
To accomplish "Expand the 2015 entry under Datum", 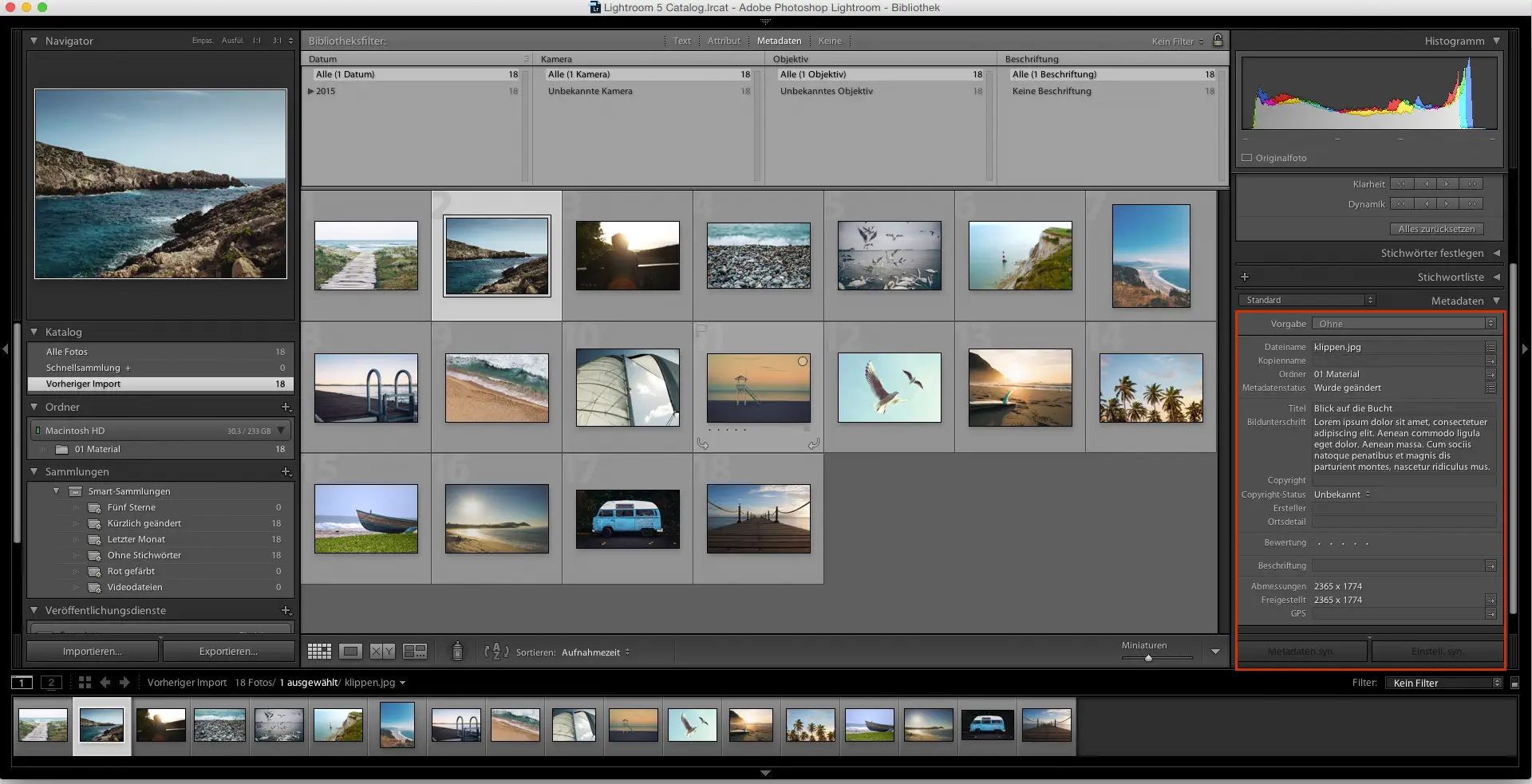I will point(311,91).
